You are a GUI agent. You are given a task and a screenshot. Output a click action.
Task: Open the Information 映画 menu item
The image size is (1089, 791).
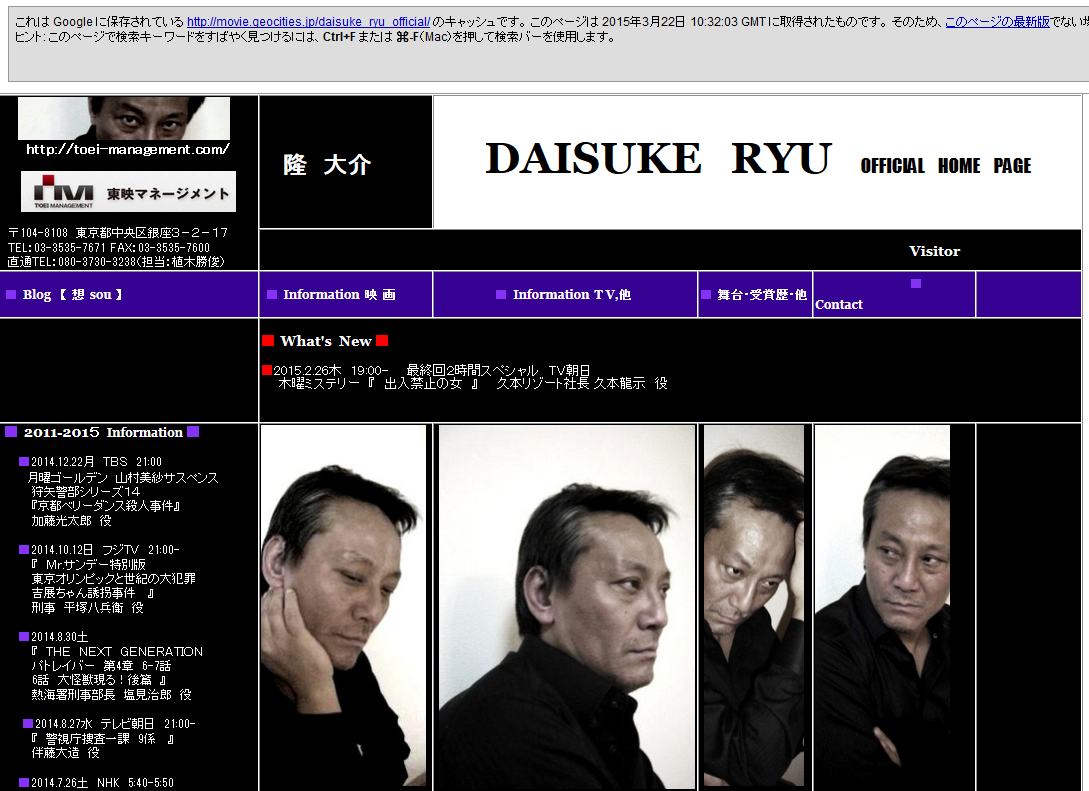tap(339, 294)
